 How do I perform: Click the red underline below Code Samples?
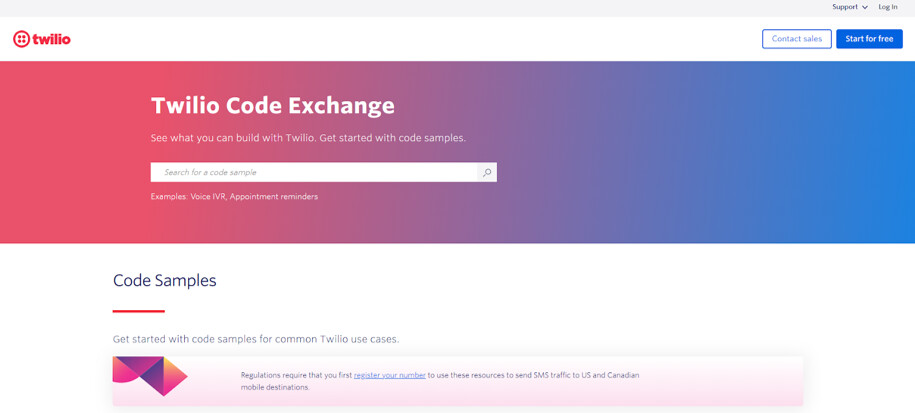click(x=139, y=311)
